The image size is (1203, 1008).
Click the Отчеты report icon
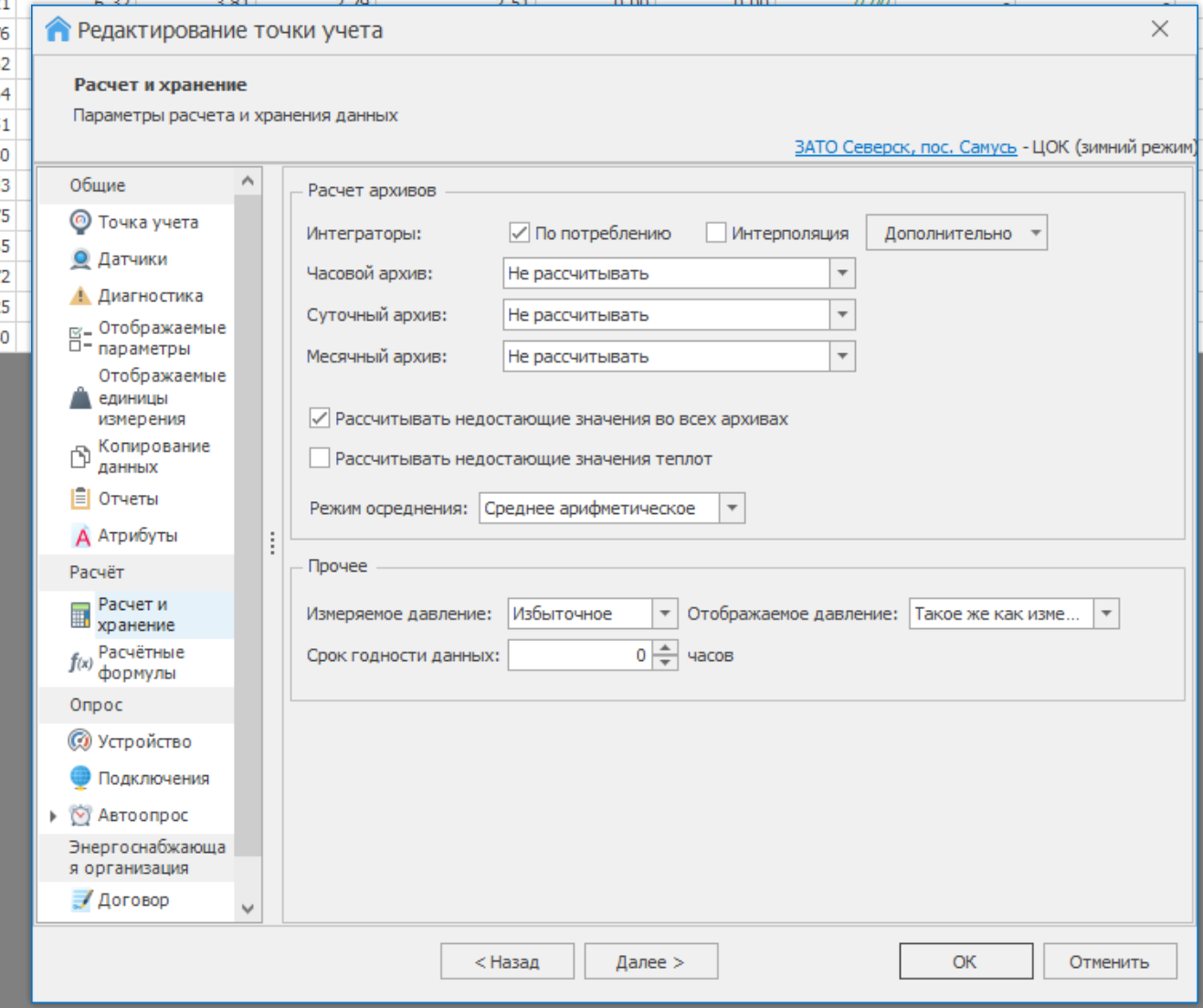[80, 499]
